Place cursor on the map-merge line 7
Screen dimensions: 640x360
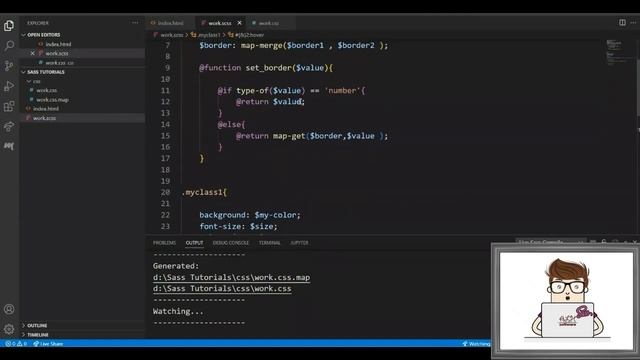click(293, 45)
